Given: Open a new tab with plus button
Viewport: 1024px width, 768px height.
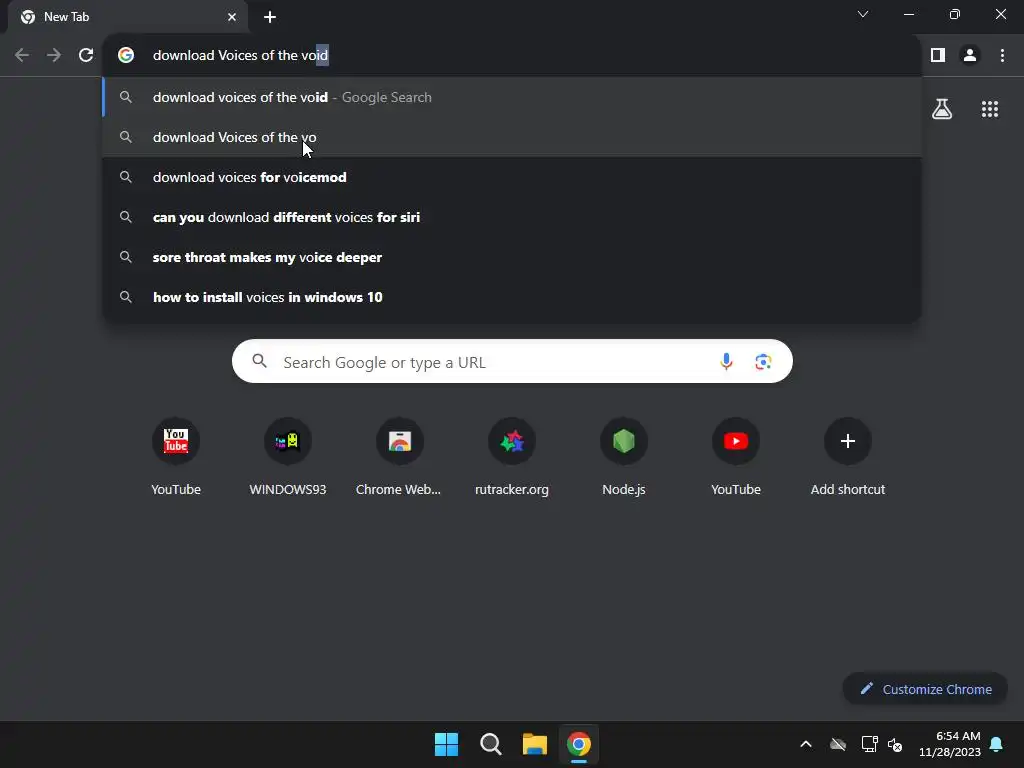Looking at the screenshot, I should pyautogui.click(x=270, y=17).
